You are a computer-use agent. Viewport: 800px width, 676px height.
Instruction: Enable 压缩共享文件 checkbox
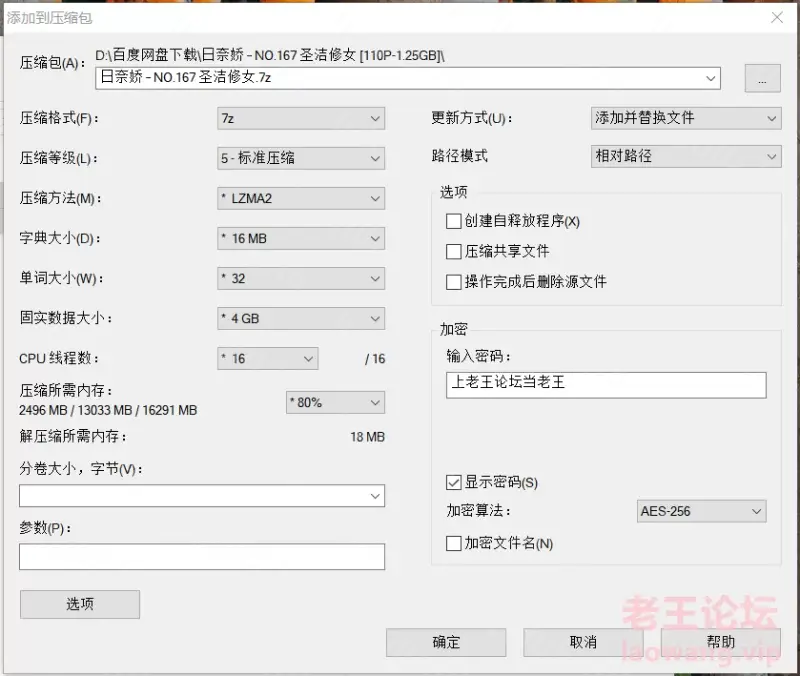pos(453,252)
